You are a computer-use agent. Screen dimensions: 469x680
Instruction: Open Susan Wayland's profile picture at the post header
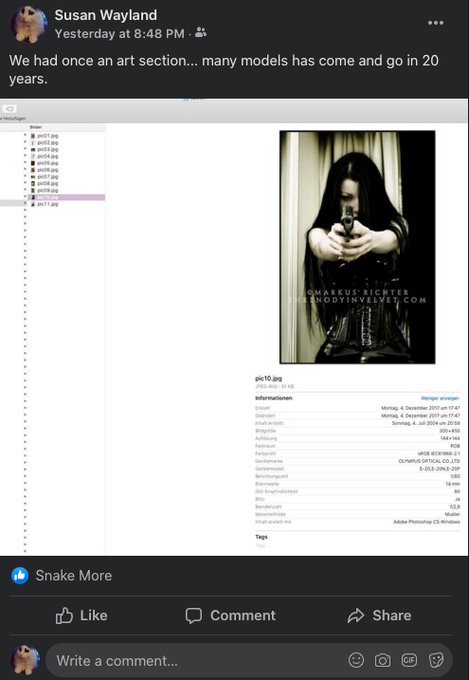click(28, 24)
